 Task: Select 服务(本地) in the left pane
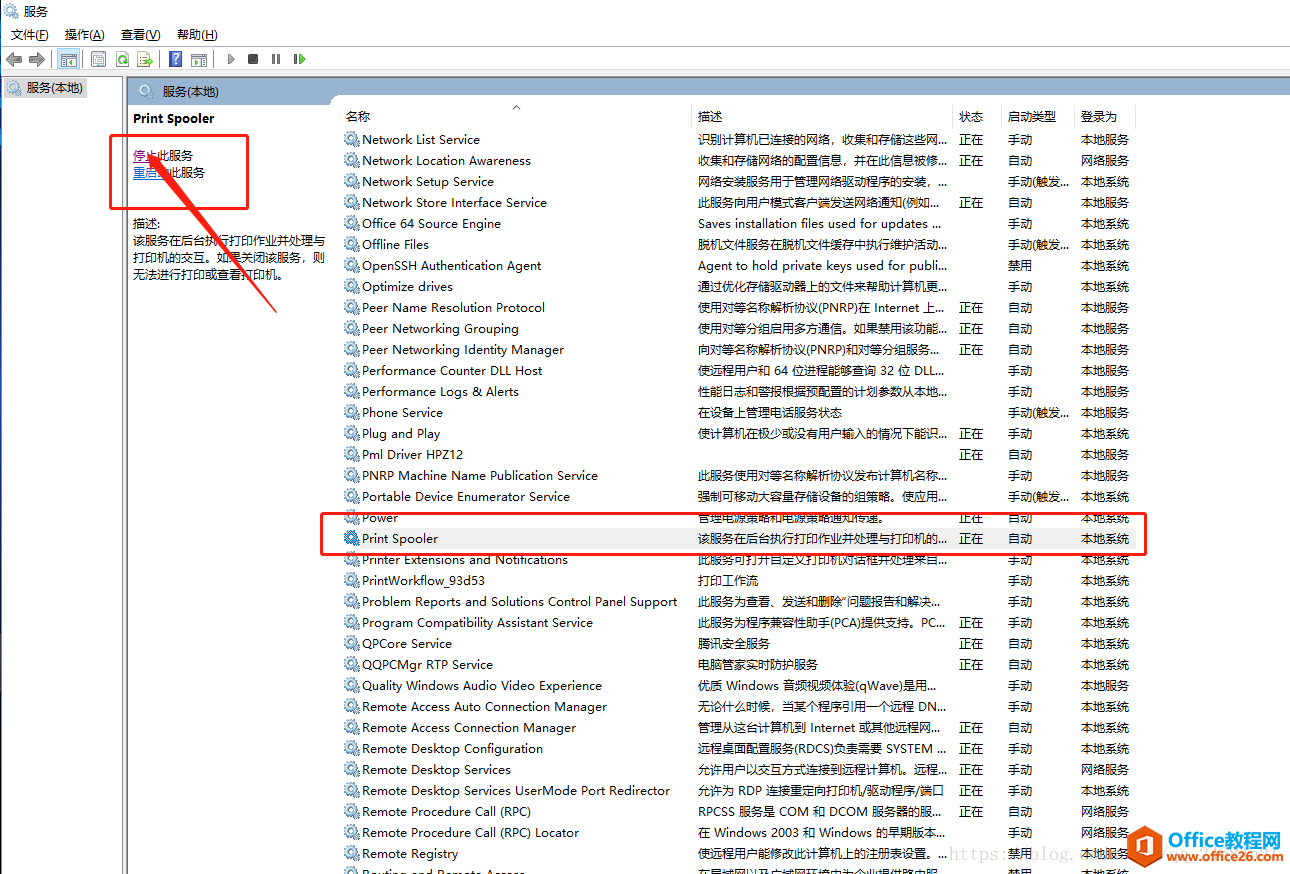(46, 87)
